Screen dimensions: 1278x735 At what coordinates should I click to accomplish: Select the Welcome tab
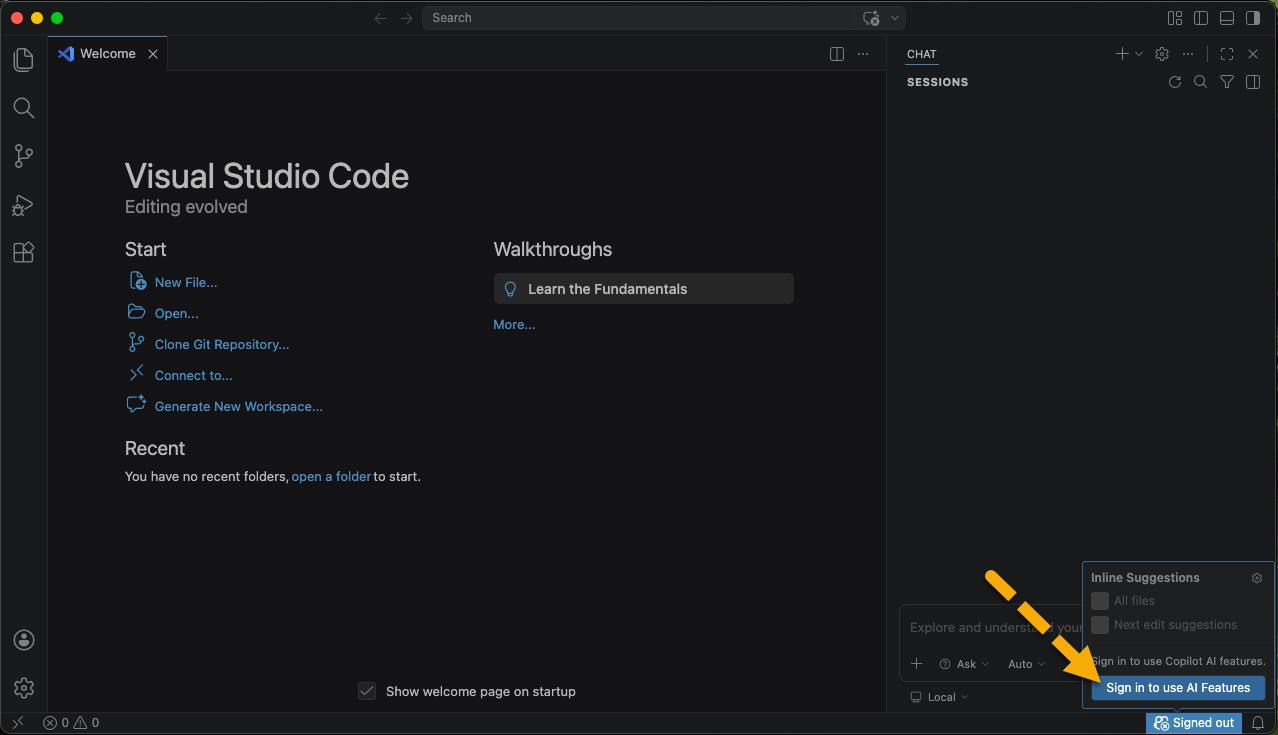107,54
